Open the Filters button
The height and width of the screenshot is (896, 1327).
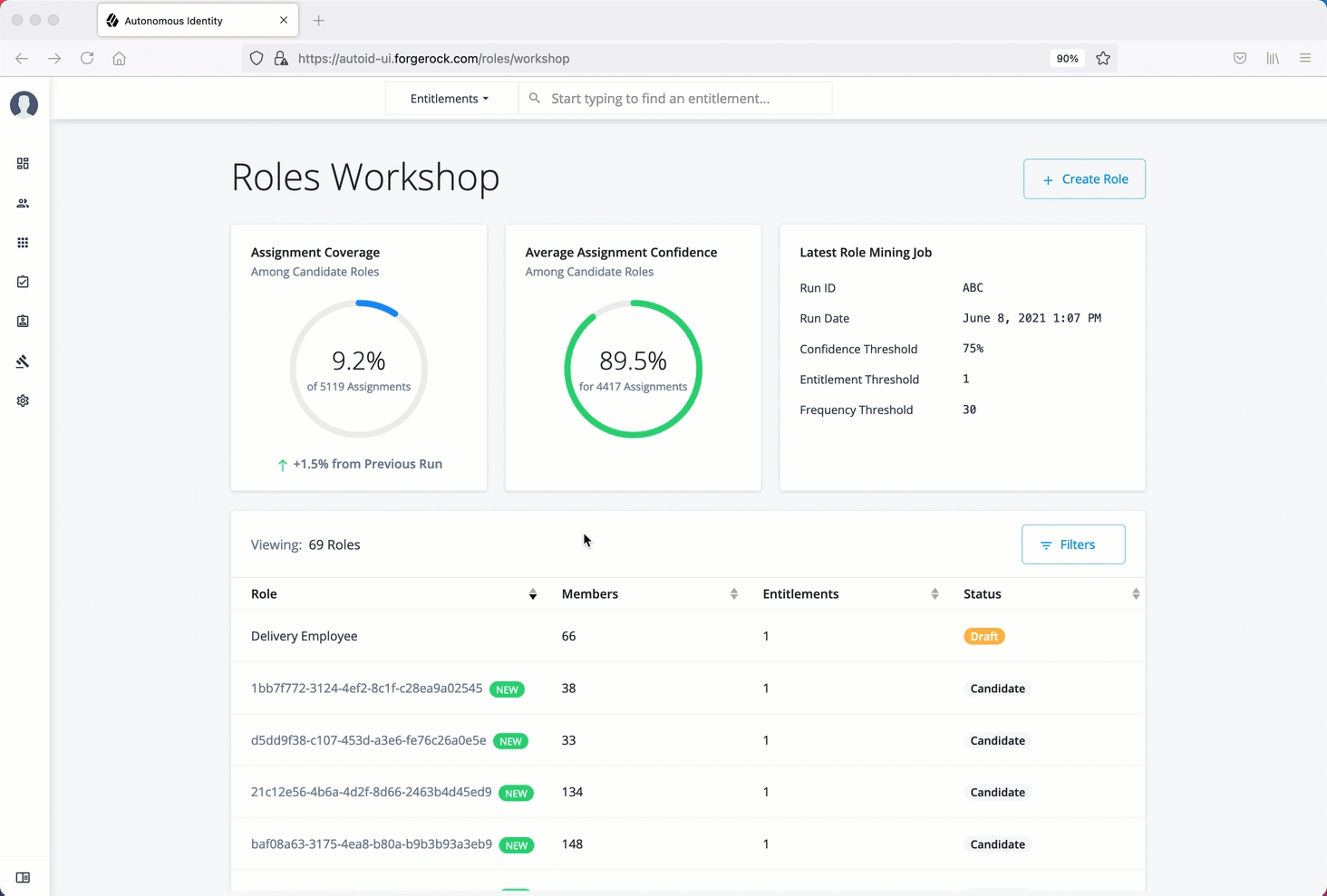[x=1073, y=544]
